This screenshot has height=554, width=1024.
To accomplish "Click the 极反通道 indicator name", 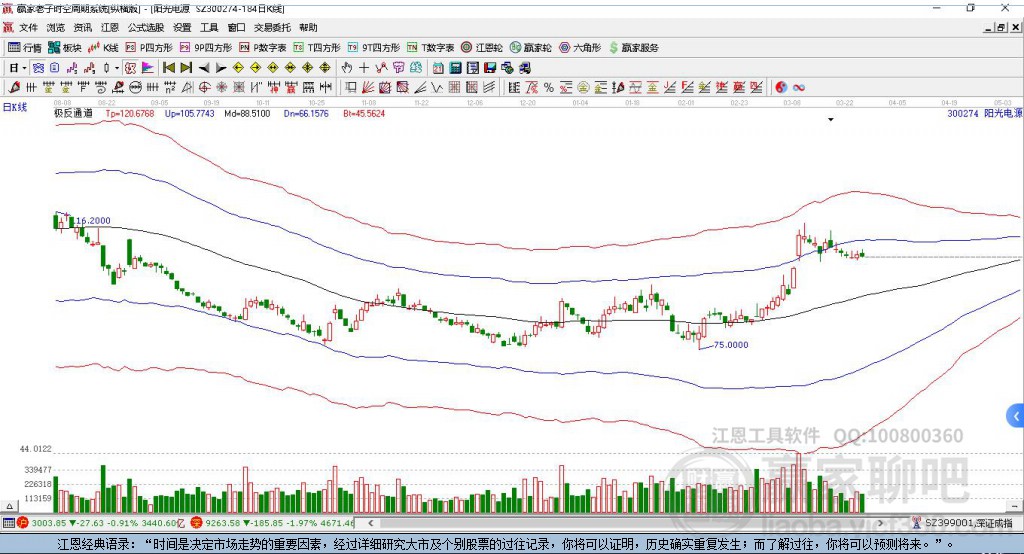I will point(73,113).
